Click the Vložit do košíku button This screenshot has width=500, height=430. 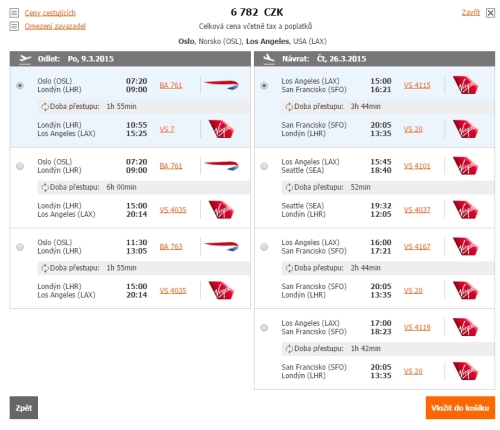tap(460, 408)
